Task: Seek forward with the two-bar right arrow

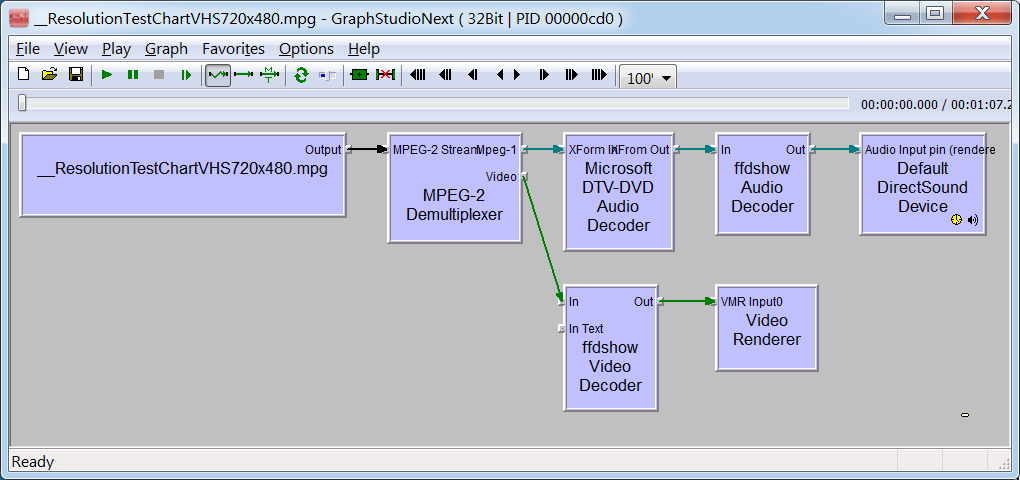Action: (x=544, y=75)
